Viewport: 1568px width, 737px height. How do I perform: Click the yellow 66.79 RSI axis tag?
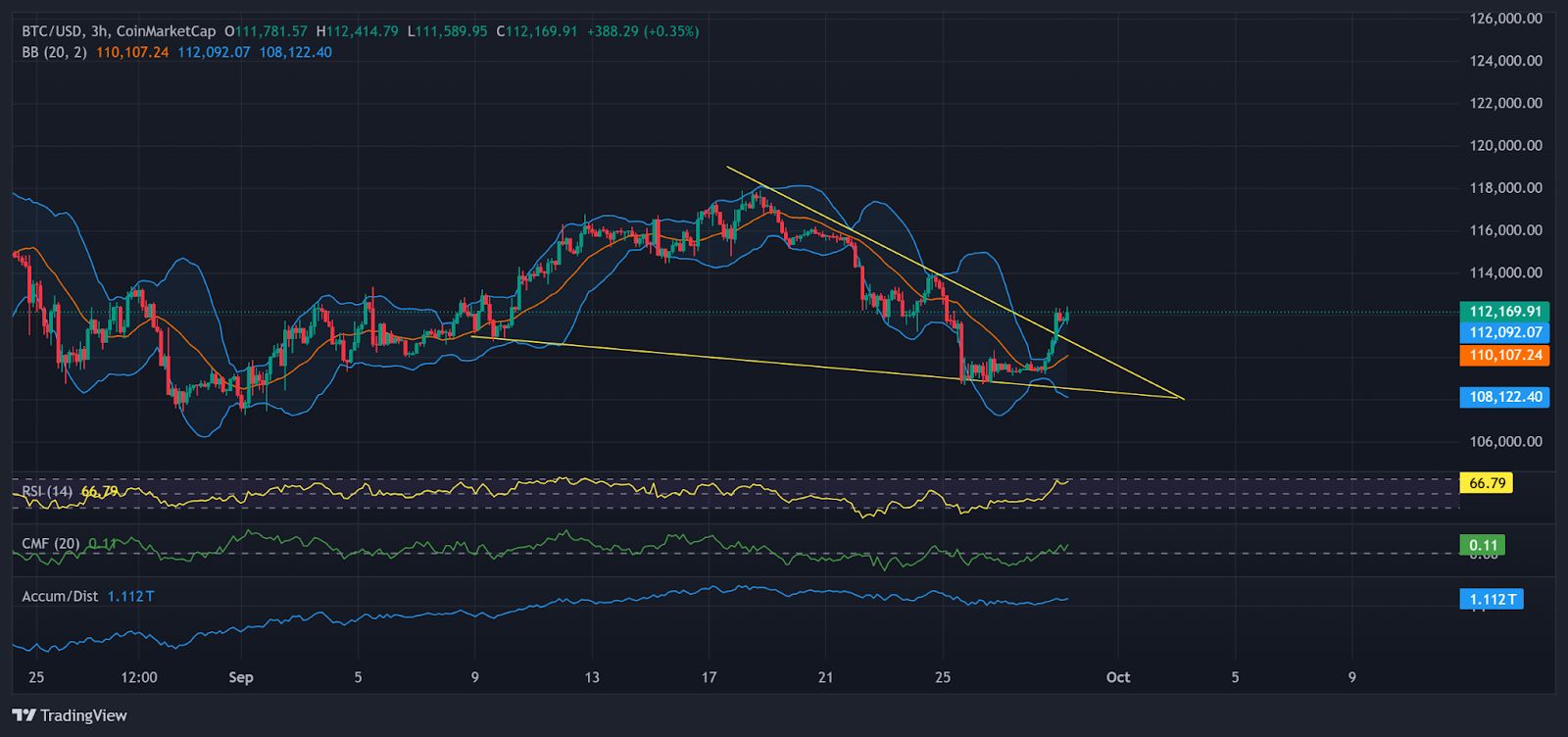click(1486, 483)
